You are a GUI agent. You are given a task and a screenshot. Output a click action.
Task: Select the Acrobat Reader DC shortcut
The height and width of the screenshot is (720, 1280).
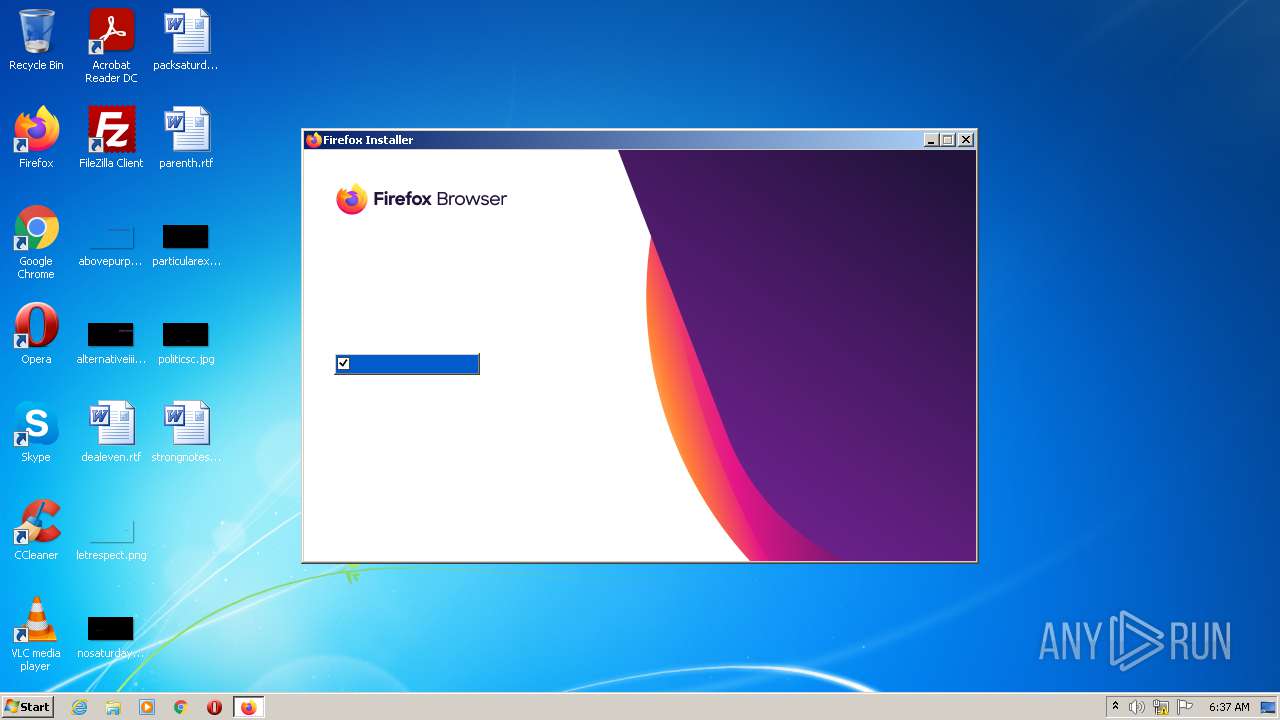pos(111,46)
